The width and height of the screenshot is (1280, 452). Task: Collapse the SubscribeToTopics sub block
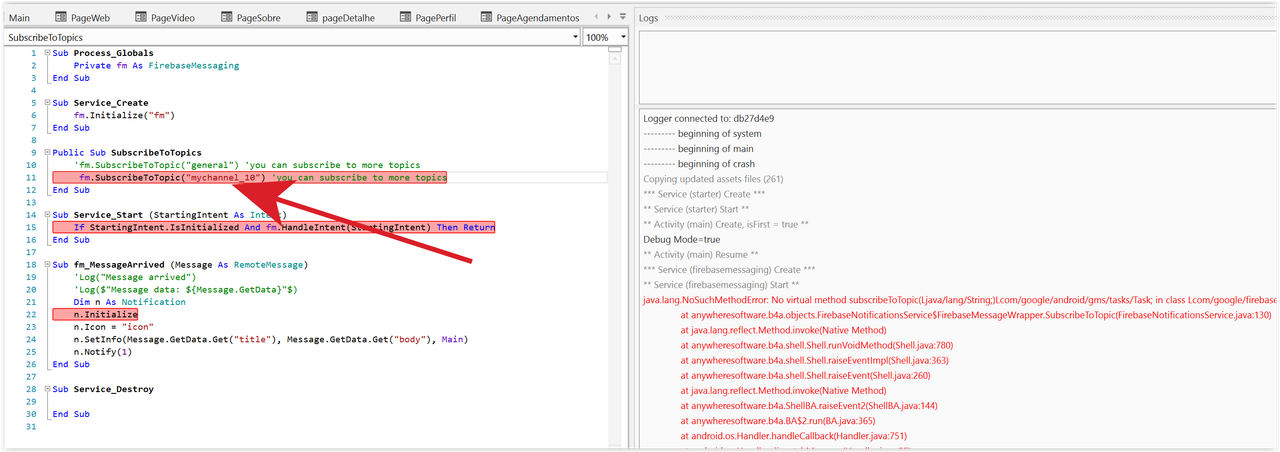point(46,153)
